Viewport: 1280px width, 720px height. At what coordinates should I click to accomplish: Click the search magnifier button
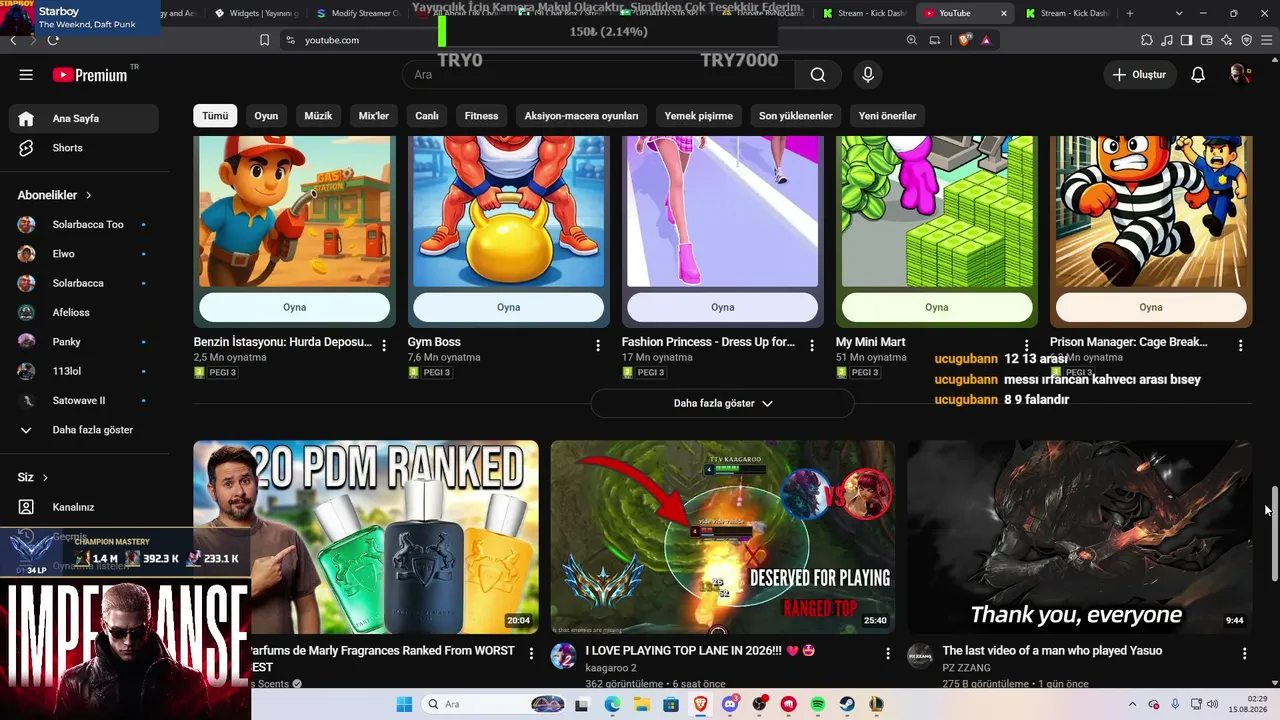pos(818,75)
